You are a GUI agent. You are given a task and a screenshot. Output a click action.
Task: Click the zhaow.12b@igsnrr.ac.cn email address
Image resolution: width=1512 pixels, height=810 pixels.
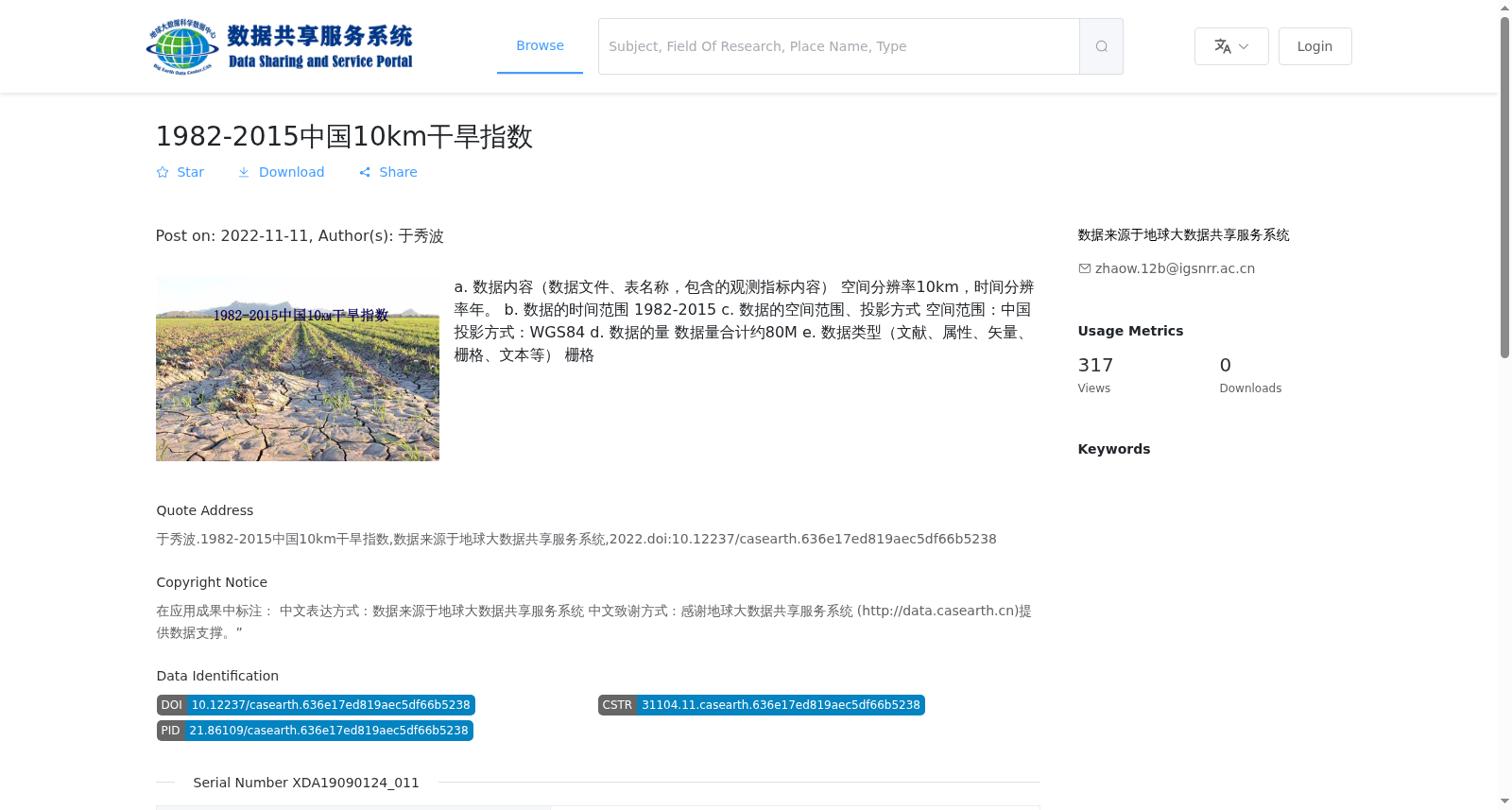[x=1175, y=268]
